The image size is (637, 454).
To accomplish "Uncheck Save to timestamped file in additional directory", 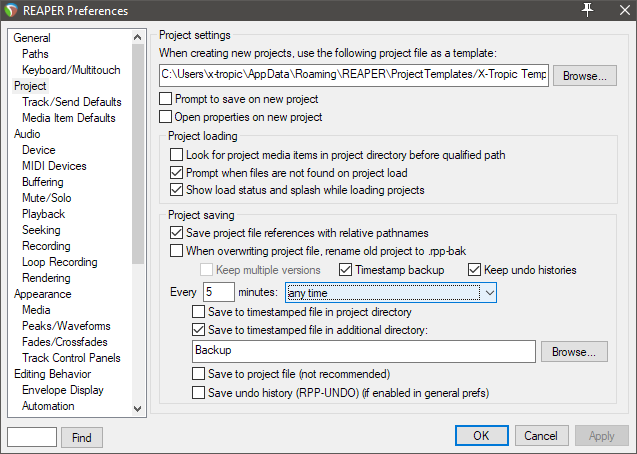I will (198, 329).
